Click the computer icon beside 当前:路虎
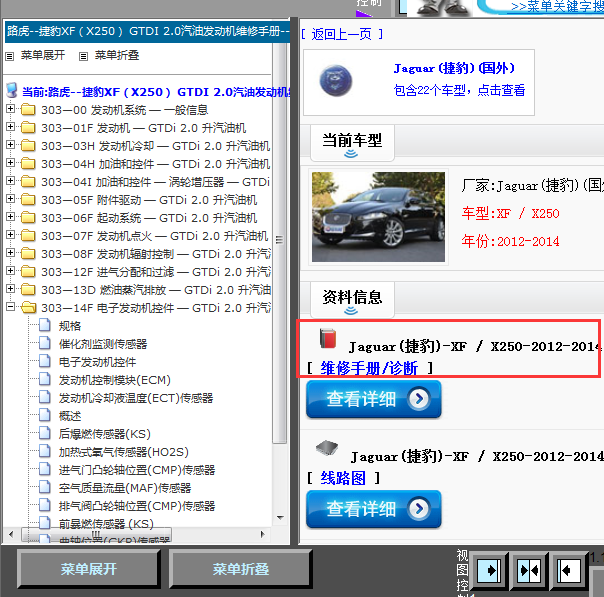This screenshot has height=597, width=604. tap(12, 90)
